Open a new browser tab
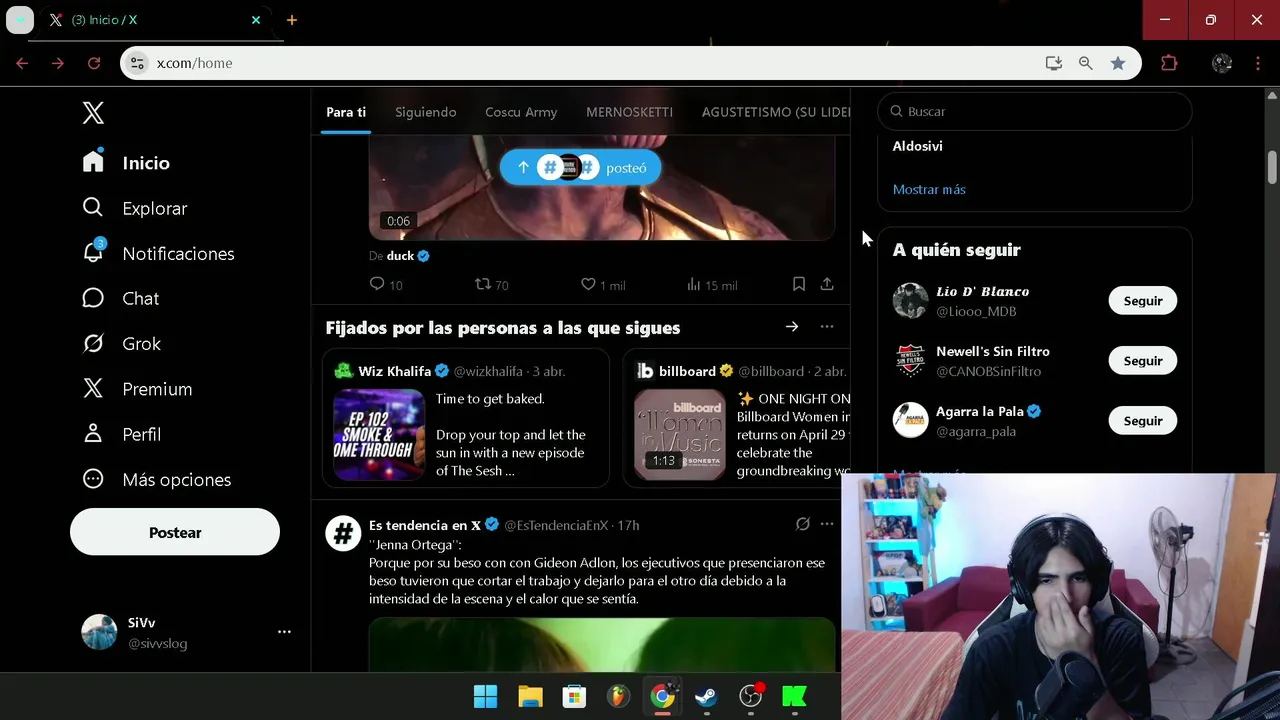This screenshot has width=1280, height=720. click(x=292, y=20)
